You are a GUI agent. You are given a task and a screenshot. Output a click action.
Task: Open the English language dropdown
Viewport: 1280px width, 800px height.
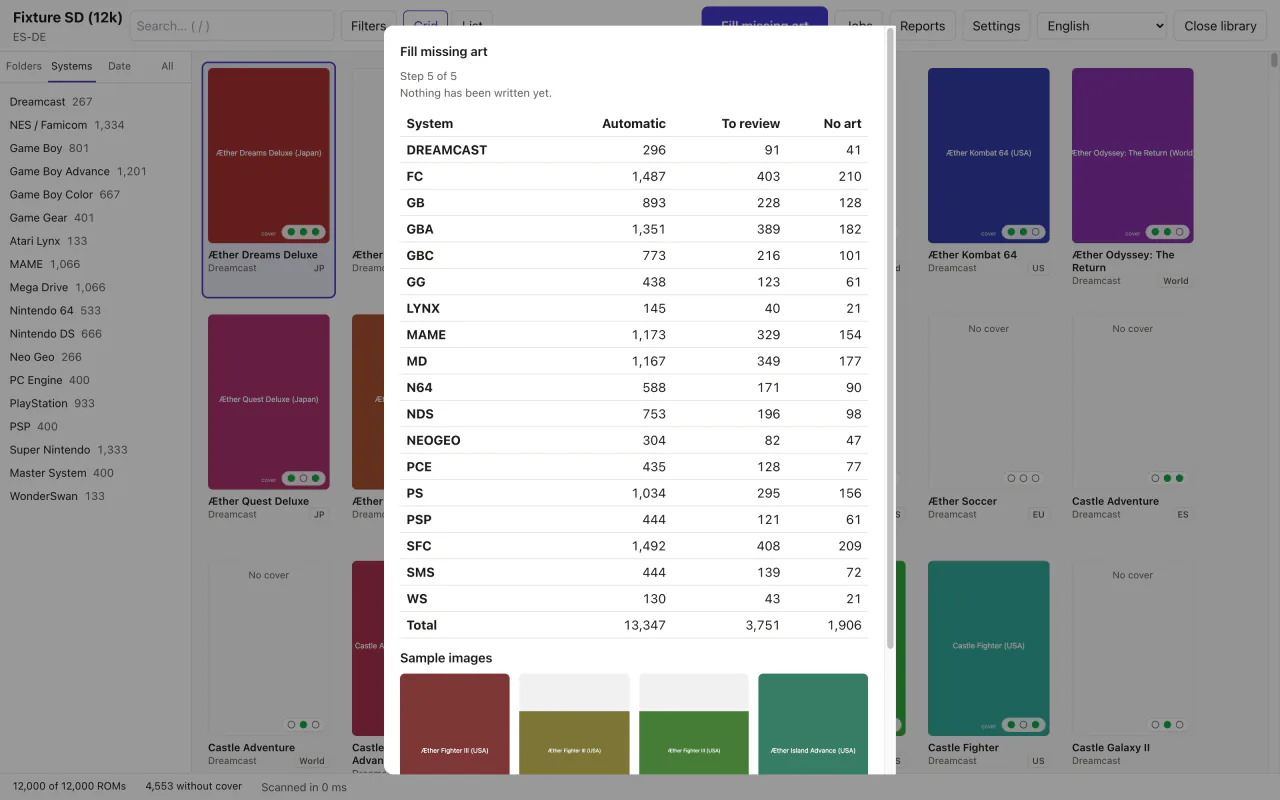click(1102, 26)
